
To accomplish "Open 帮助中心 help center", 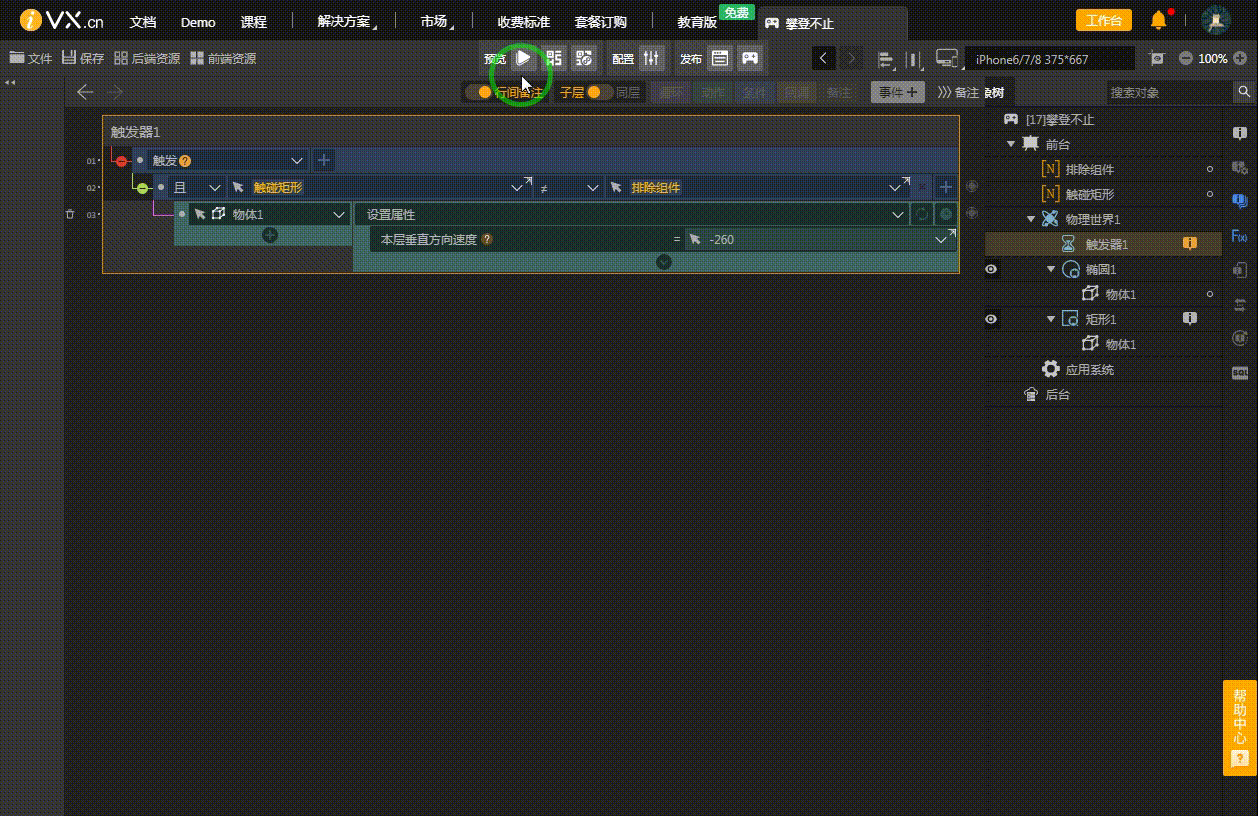I will (1240, 728).
